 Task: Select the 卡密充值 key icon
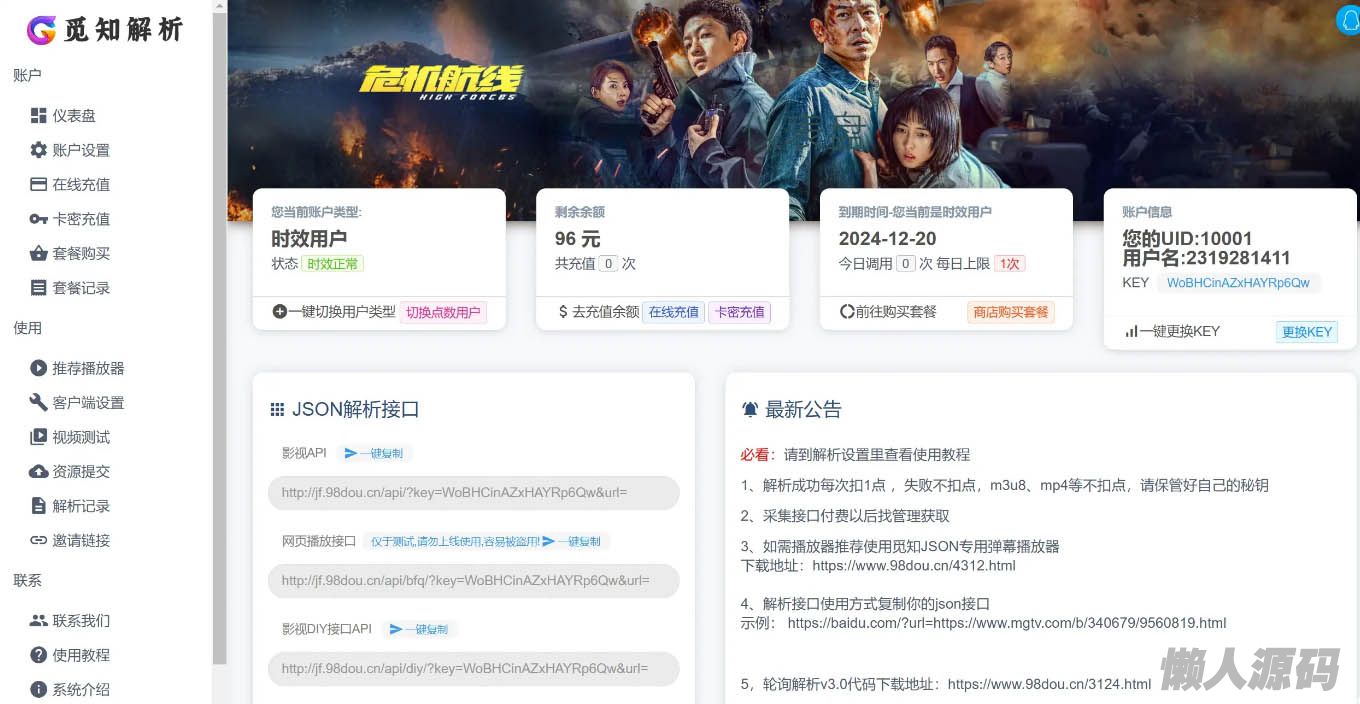(39, 219)
